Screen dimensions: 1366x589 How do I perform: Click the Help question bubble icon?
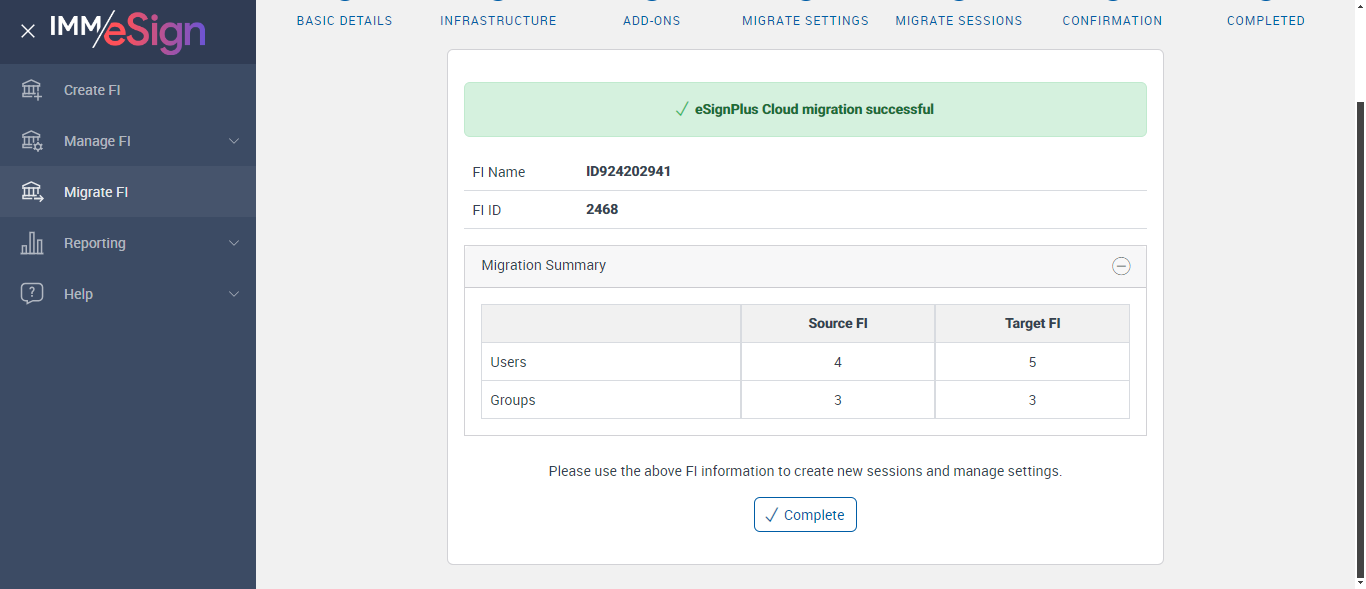32,294
